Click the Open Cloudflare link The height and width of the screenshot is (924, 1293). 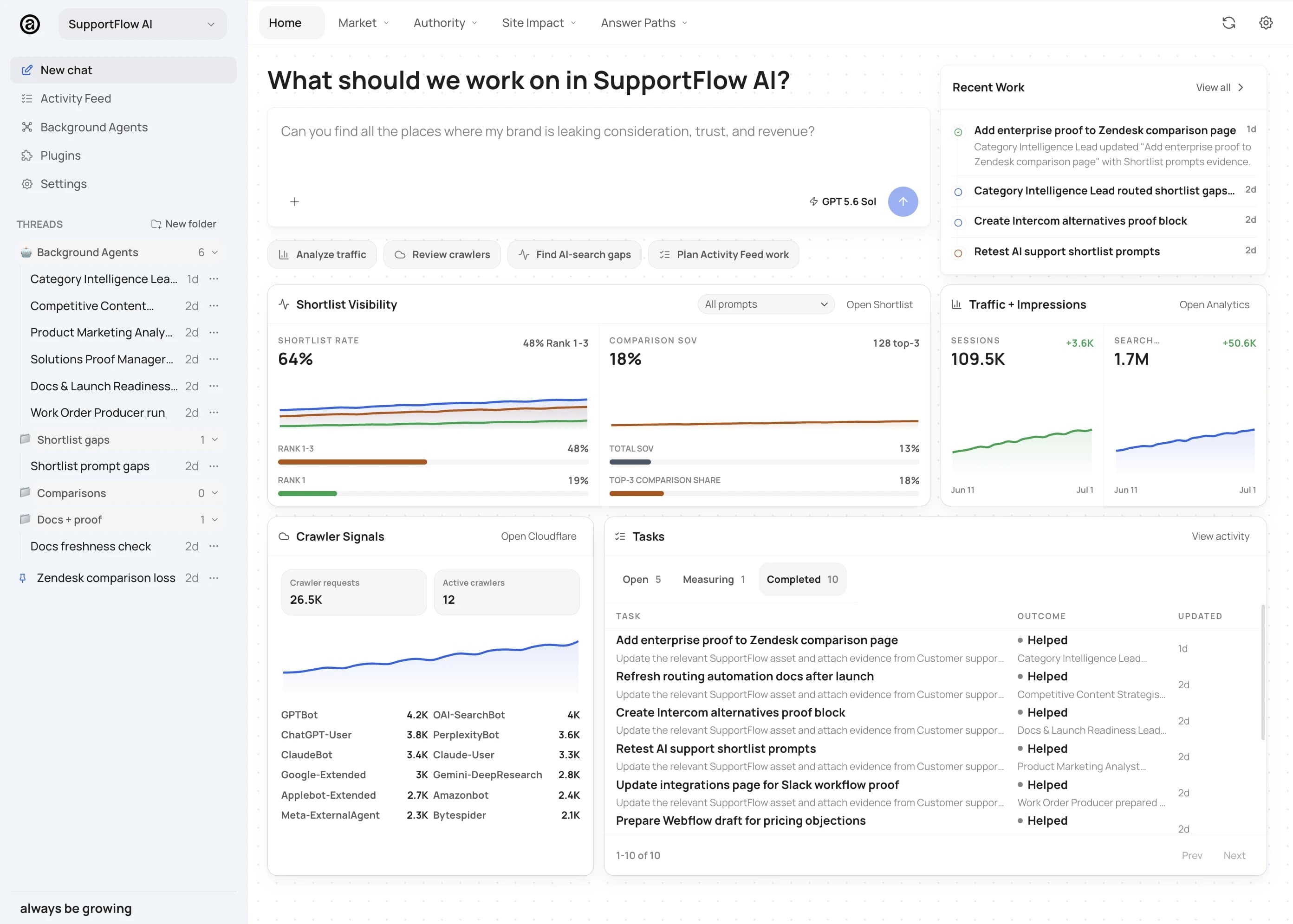coord(539,536)
